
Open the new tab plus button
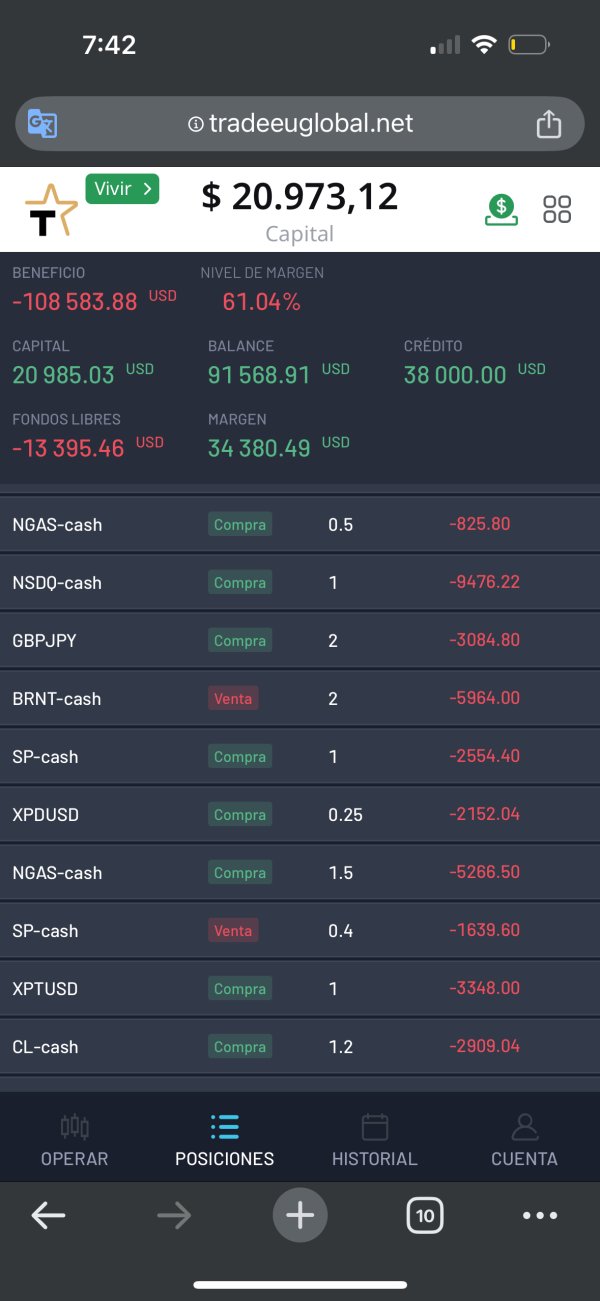[x=300, y=1216]
